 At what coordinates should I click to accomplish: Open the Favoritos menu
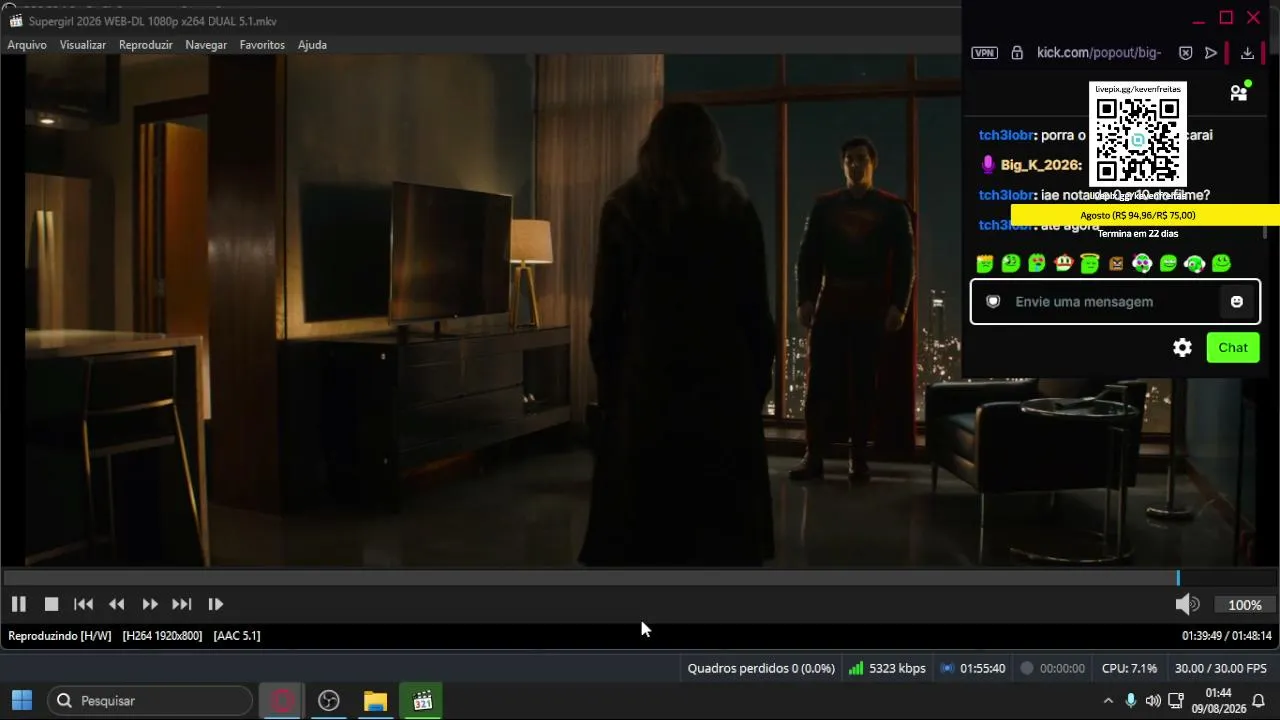click(262, 45)
